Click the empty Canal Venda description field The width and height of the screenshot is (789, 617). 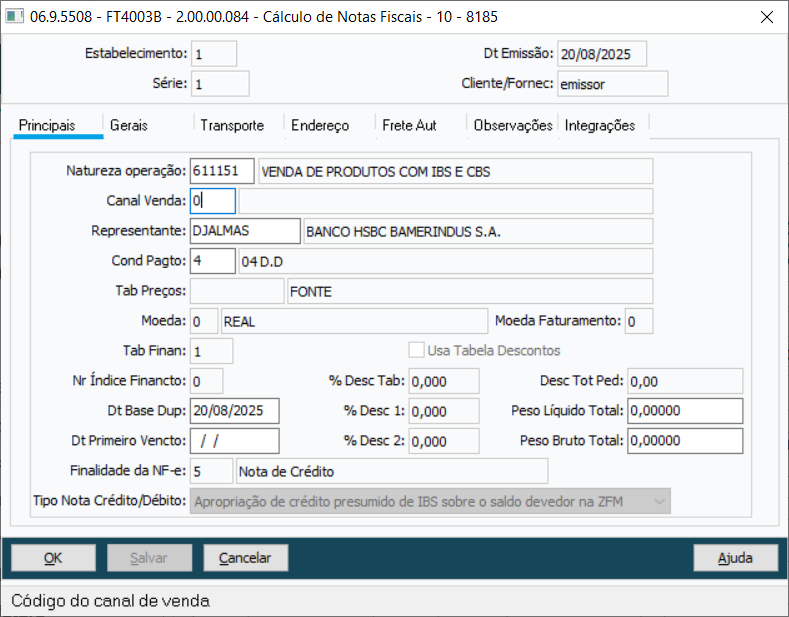(x=446, y=201)
